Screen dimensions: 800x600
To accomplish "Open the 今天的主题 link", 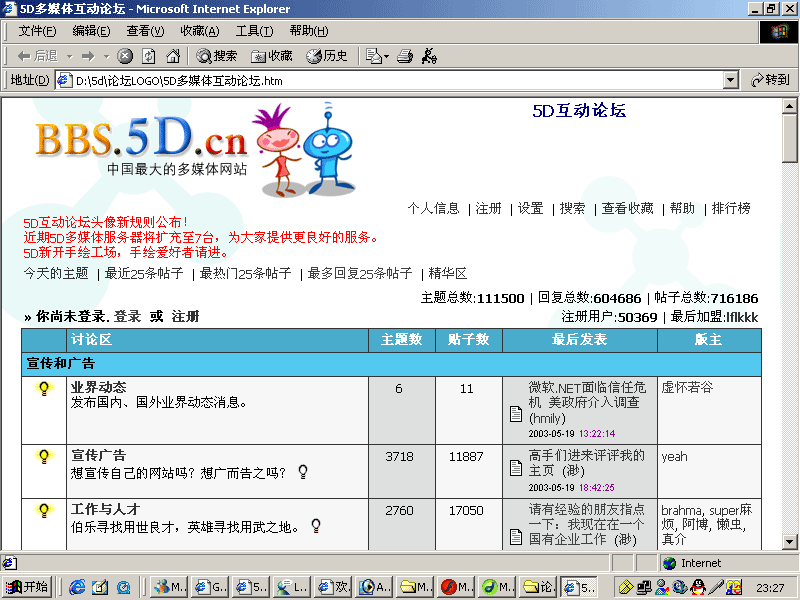I will [56, 273].
